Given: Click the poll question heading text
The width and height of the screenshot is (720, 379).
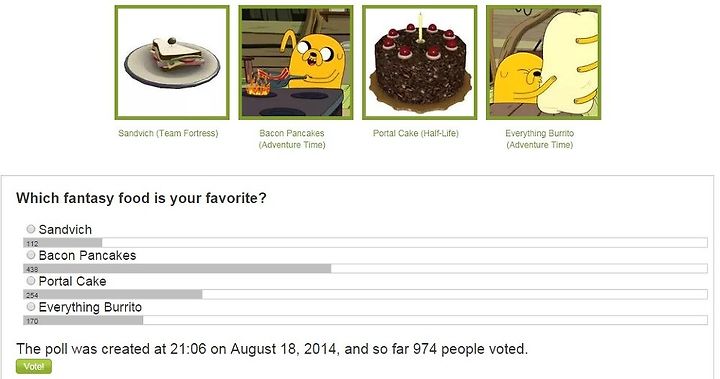Looking at the screenshot, I should click(141, 198).
